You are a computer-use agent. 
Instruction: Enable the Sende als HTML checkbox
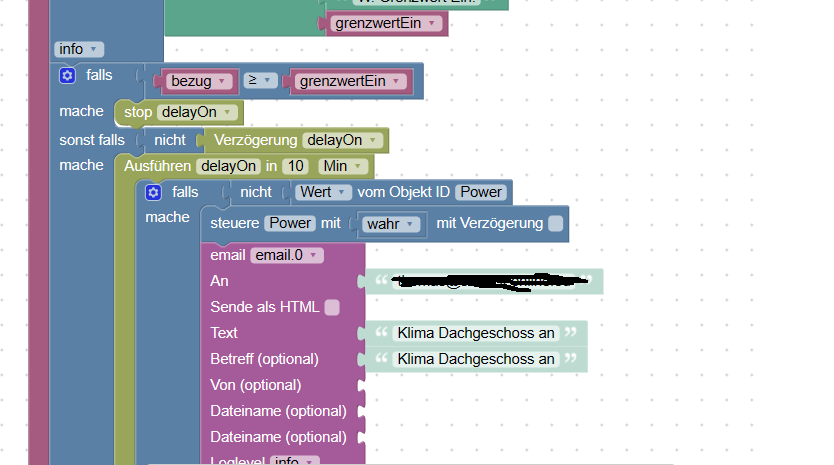coord(332,308)
